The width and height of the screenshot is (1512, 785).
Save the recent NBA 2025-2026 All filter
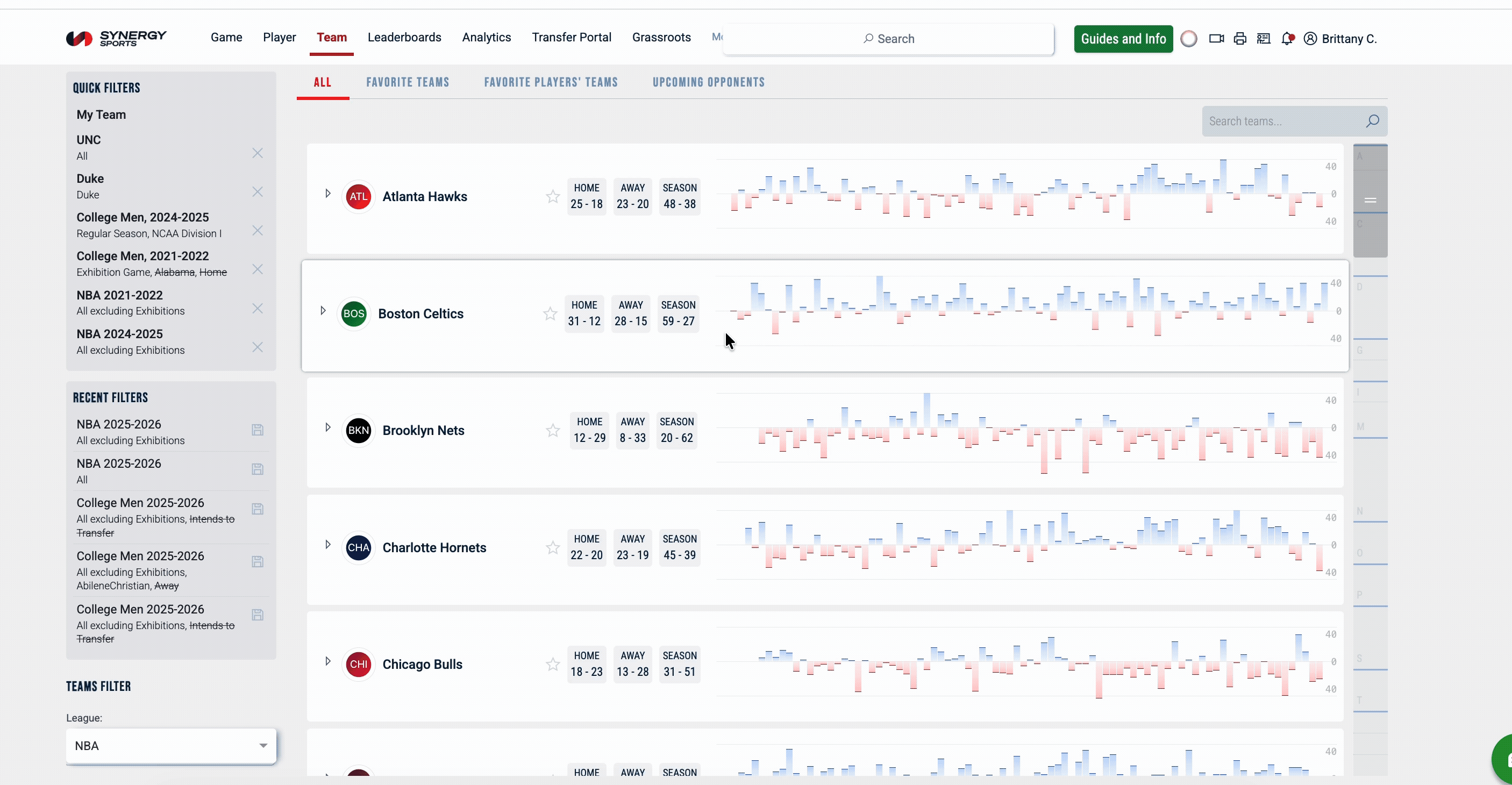point(257,469)
